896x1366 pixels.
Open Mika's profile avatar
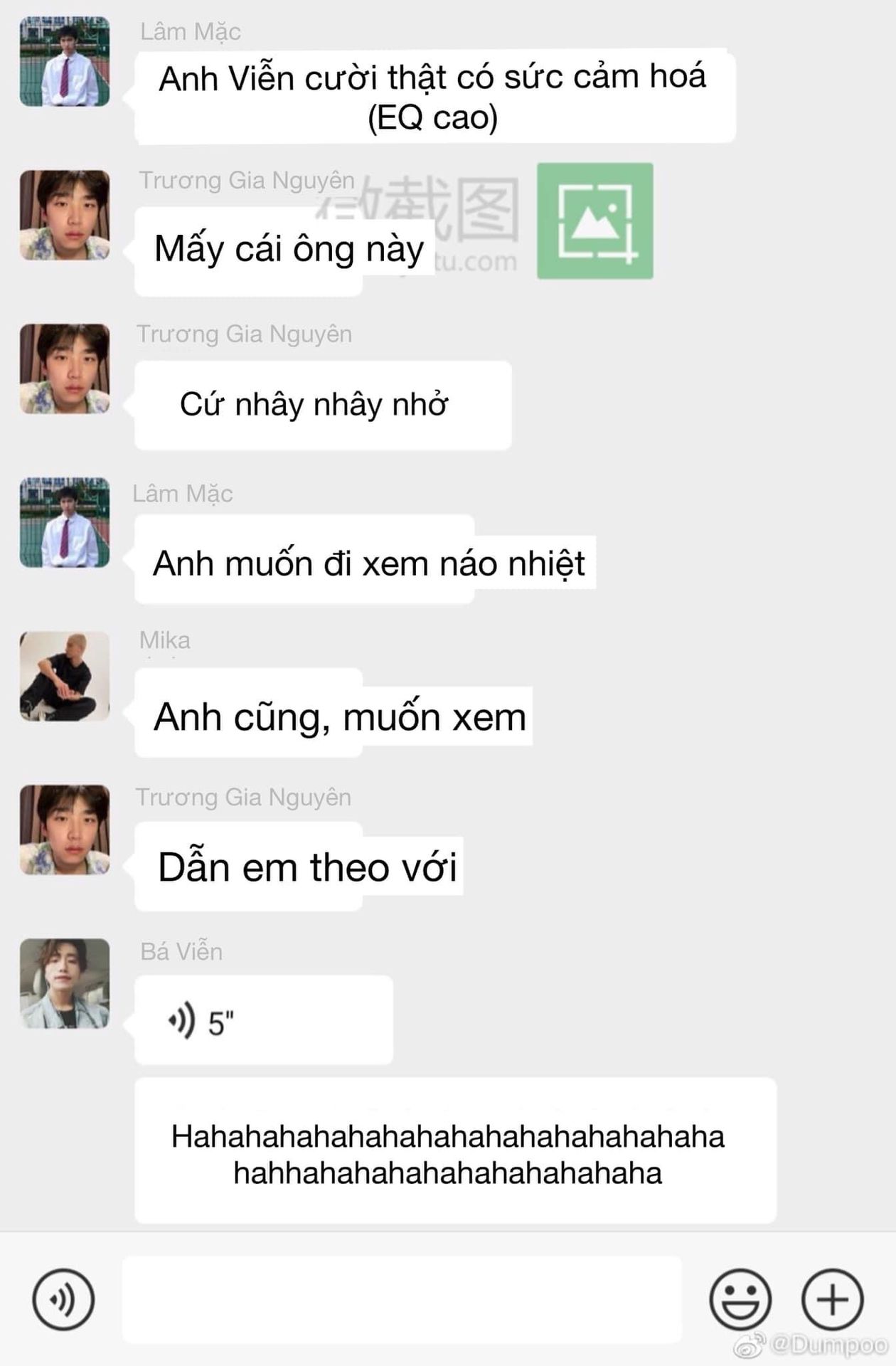coord(65,676)
